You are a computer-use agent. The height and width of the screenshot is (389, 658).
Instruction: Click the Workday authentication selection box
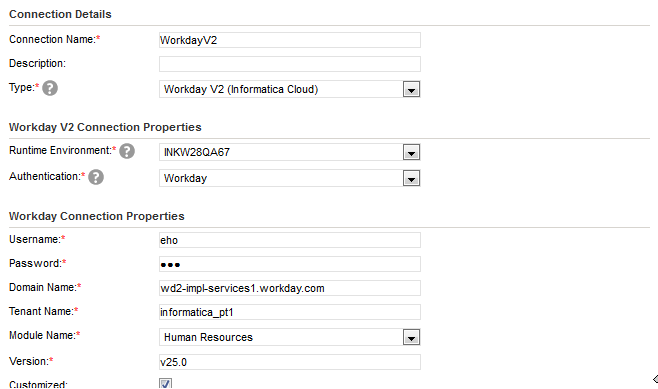[x=290, y=178]
